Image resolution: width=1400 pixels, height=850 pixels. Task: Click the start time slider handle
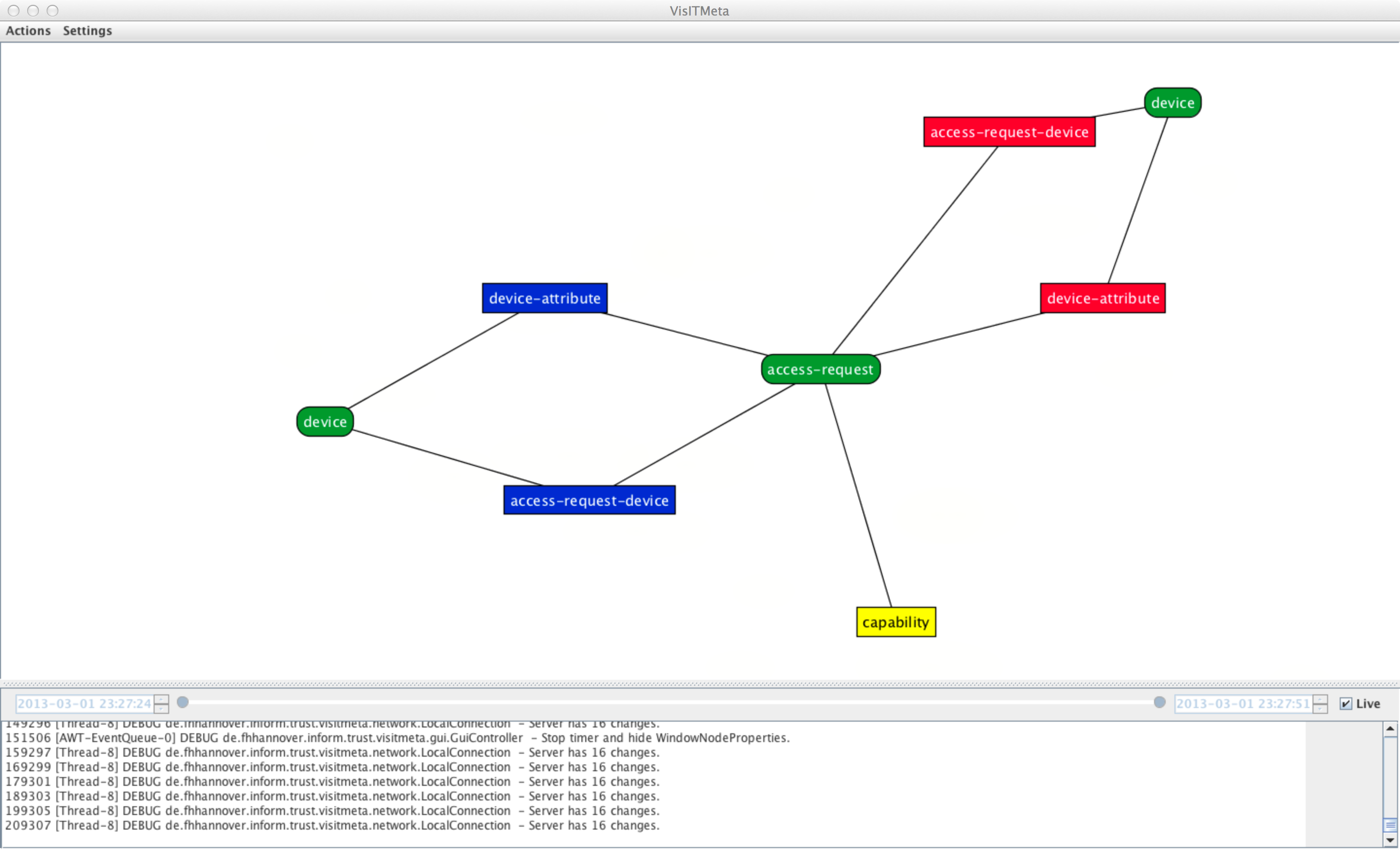182,702
